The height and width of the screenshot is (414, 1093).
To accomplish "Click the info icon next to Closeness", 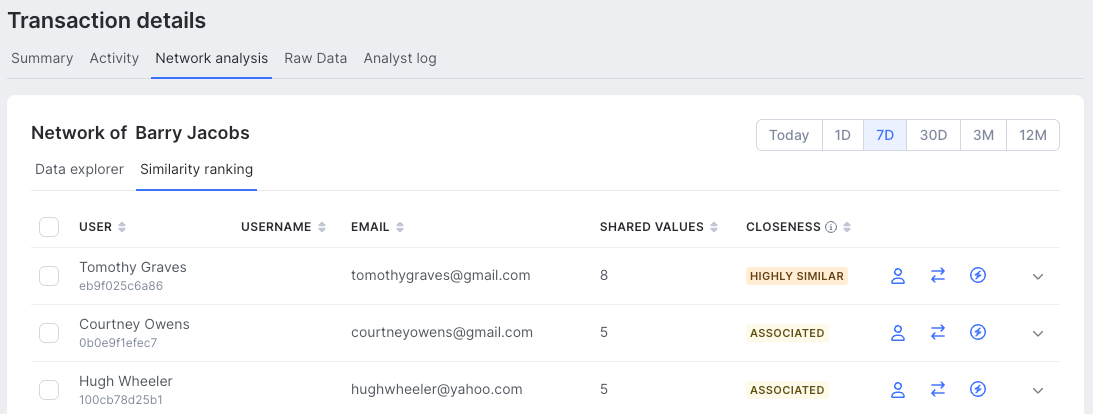I will tap(831, 227).
